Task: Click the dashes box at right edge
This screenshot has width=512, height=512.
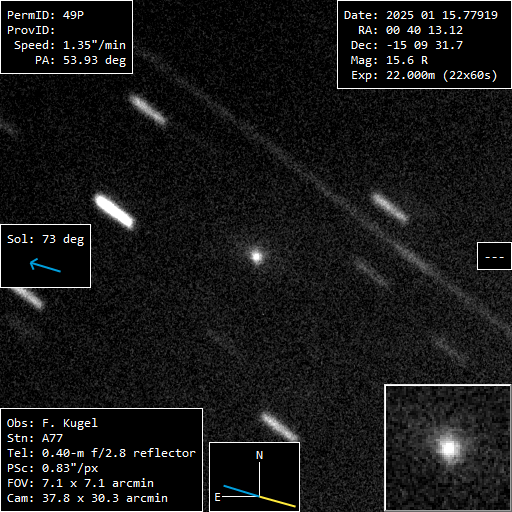Action: point(494,256)
